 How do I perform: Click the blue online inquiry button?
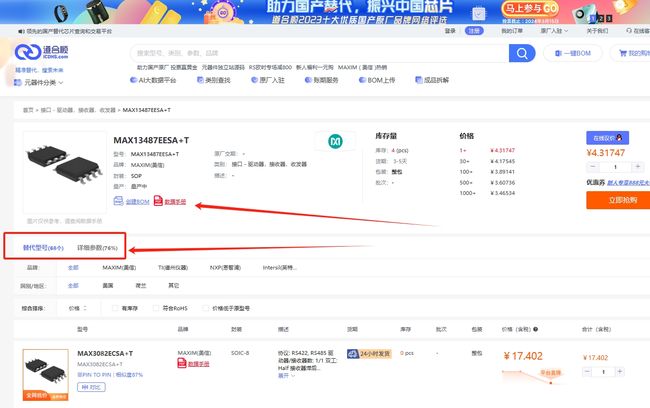pyautogui.click(x=607, y=138)
